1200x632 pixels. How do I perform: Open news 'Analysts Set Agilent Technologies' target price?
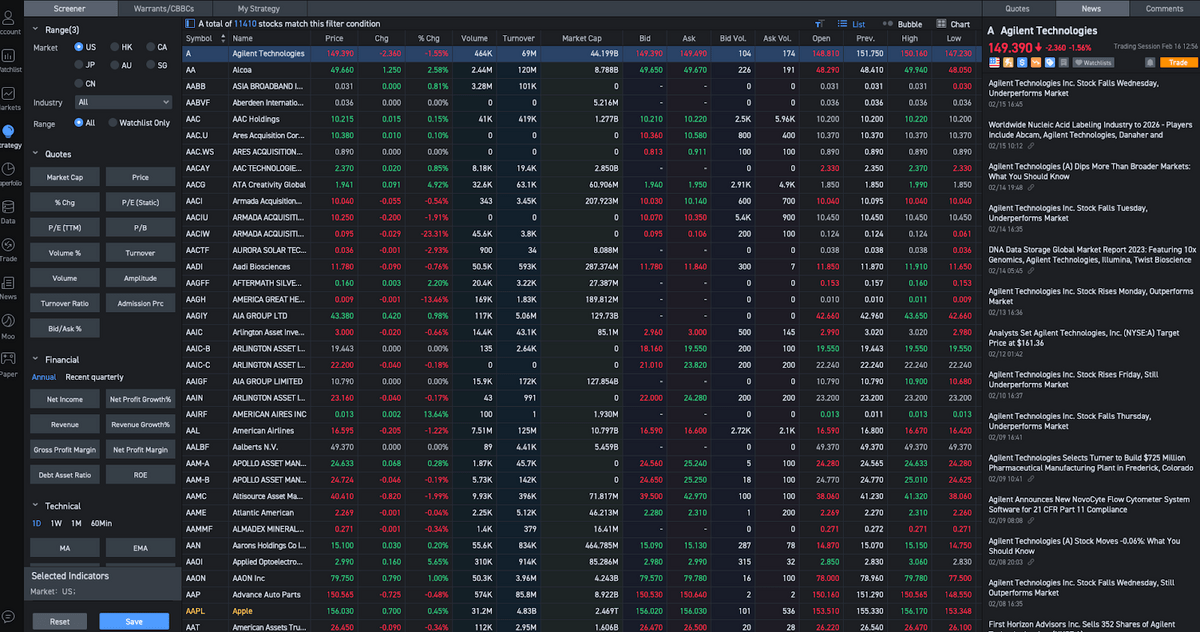pyautogui.click(x=1084, y=337)
